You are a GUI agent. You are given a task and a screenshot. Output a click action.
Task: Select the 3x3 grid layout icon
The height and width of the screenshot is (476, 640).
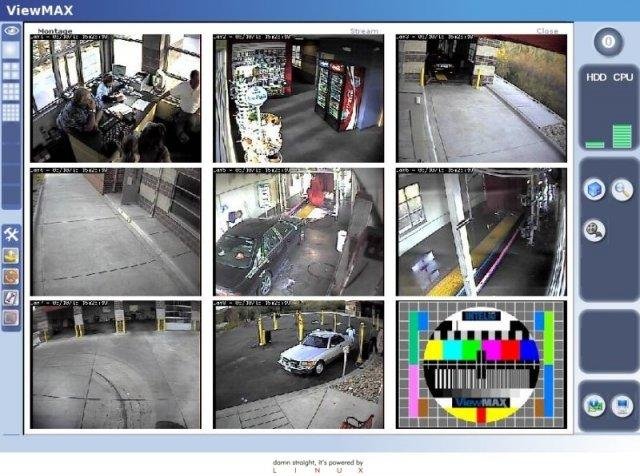click(x=11, y=92)
